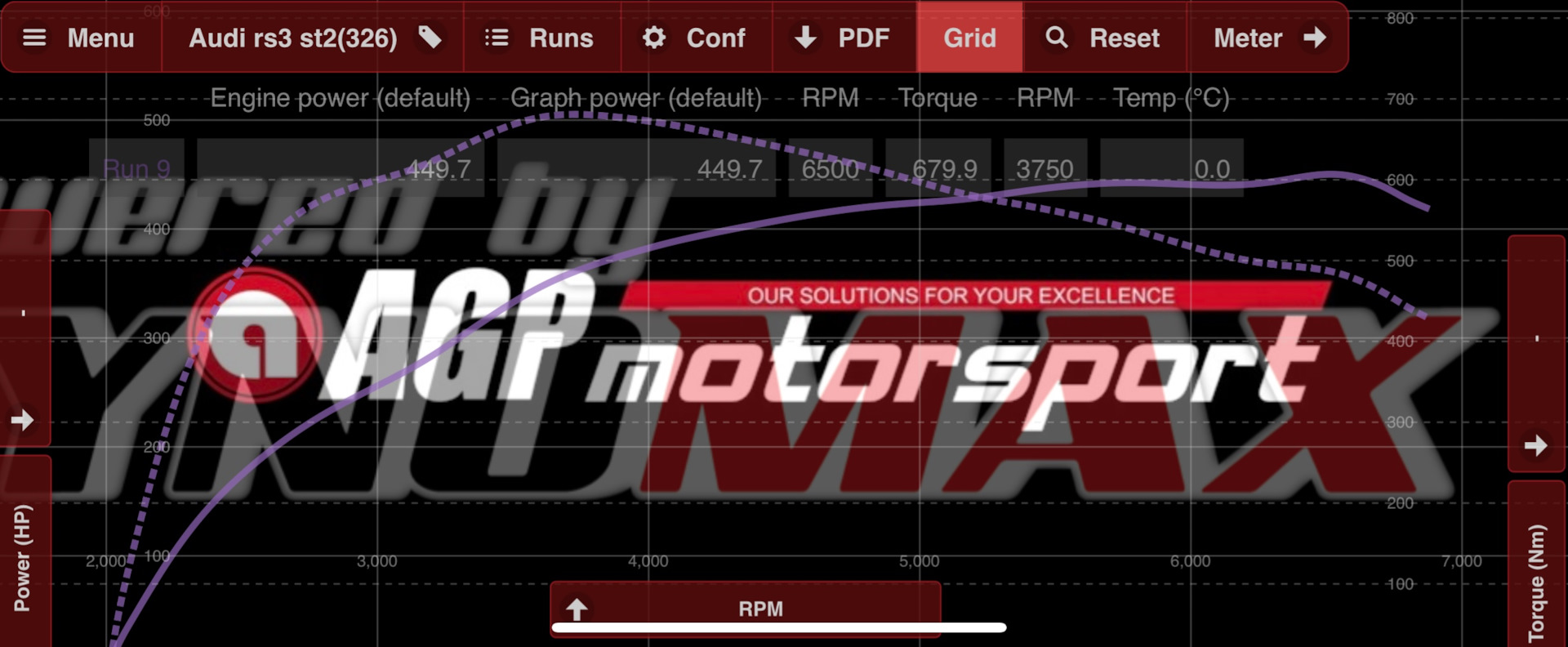Click the 6500 RPM value cell
This screenshot has height=647, width=1568.
(831, 169)
